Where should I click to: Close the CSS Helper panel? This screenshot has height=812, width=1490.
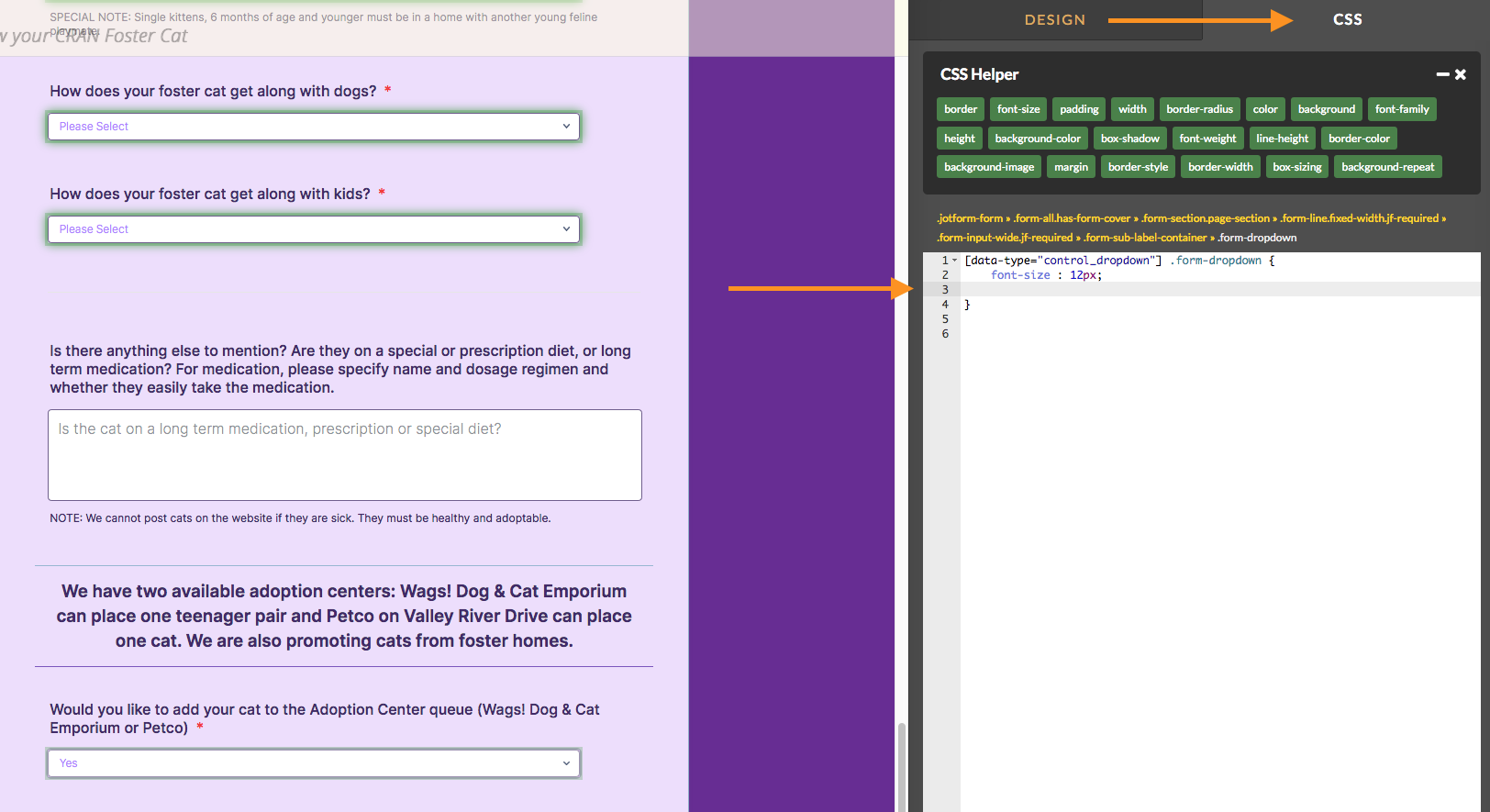point(1461,74)
